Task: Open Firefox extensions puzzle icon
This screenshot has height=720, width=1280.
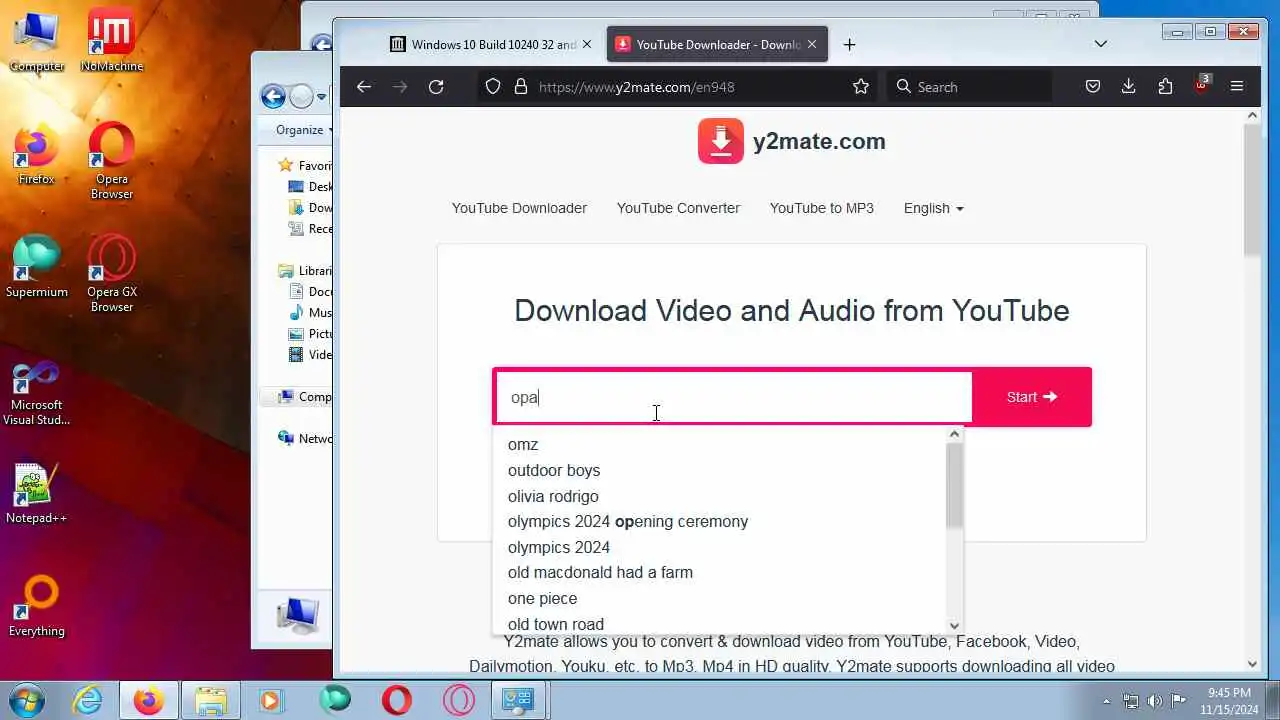Action: 1165,87
